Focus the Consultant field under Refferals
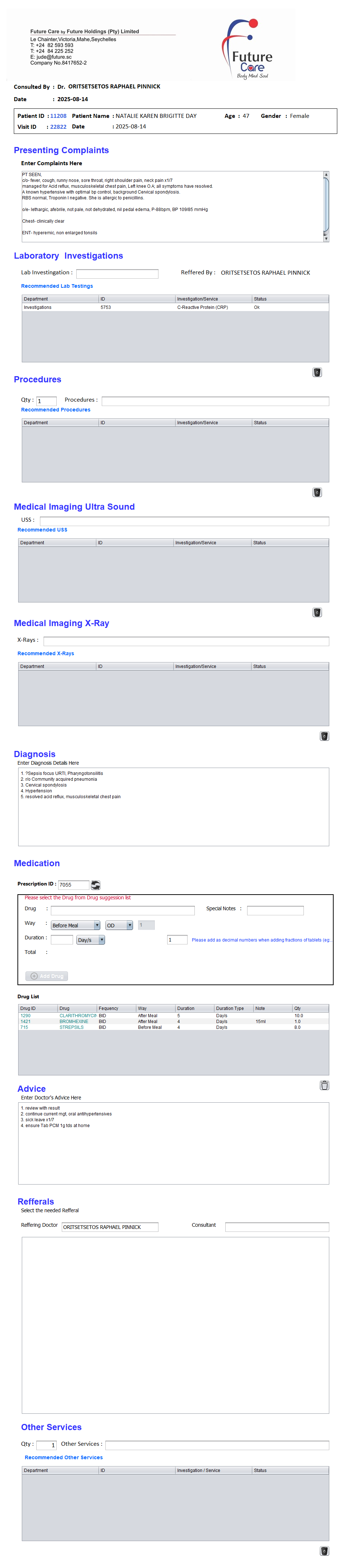 277,1226
